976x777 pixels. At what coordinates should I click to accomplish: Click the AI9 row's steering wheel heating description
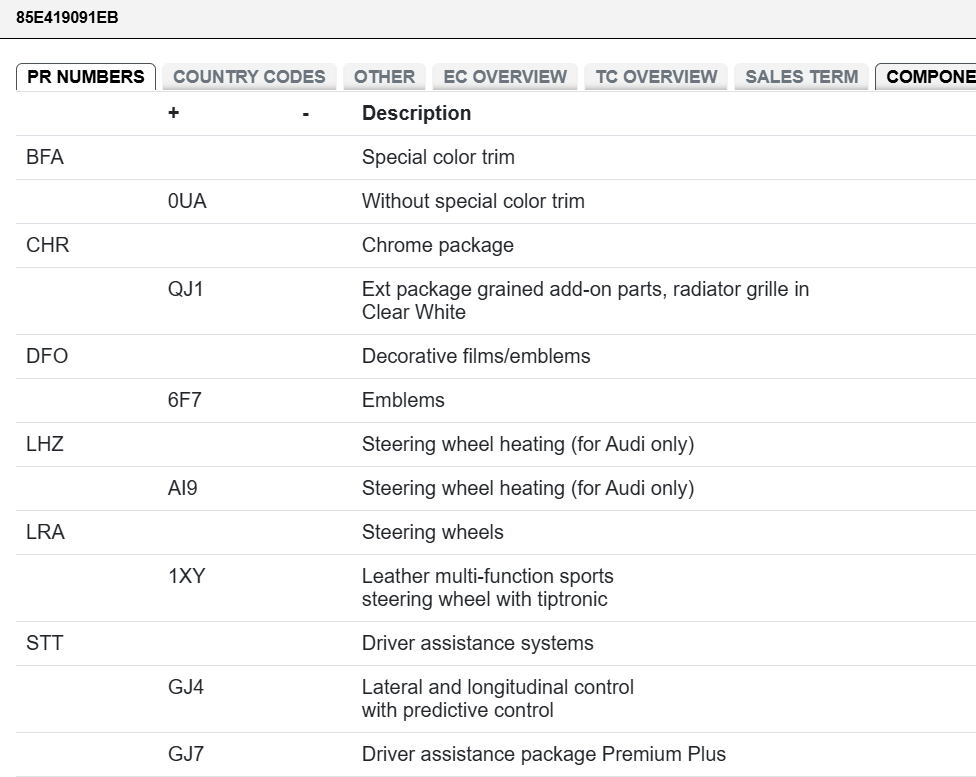tap(528, 488)
